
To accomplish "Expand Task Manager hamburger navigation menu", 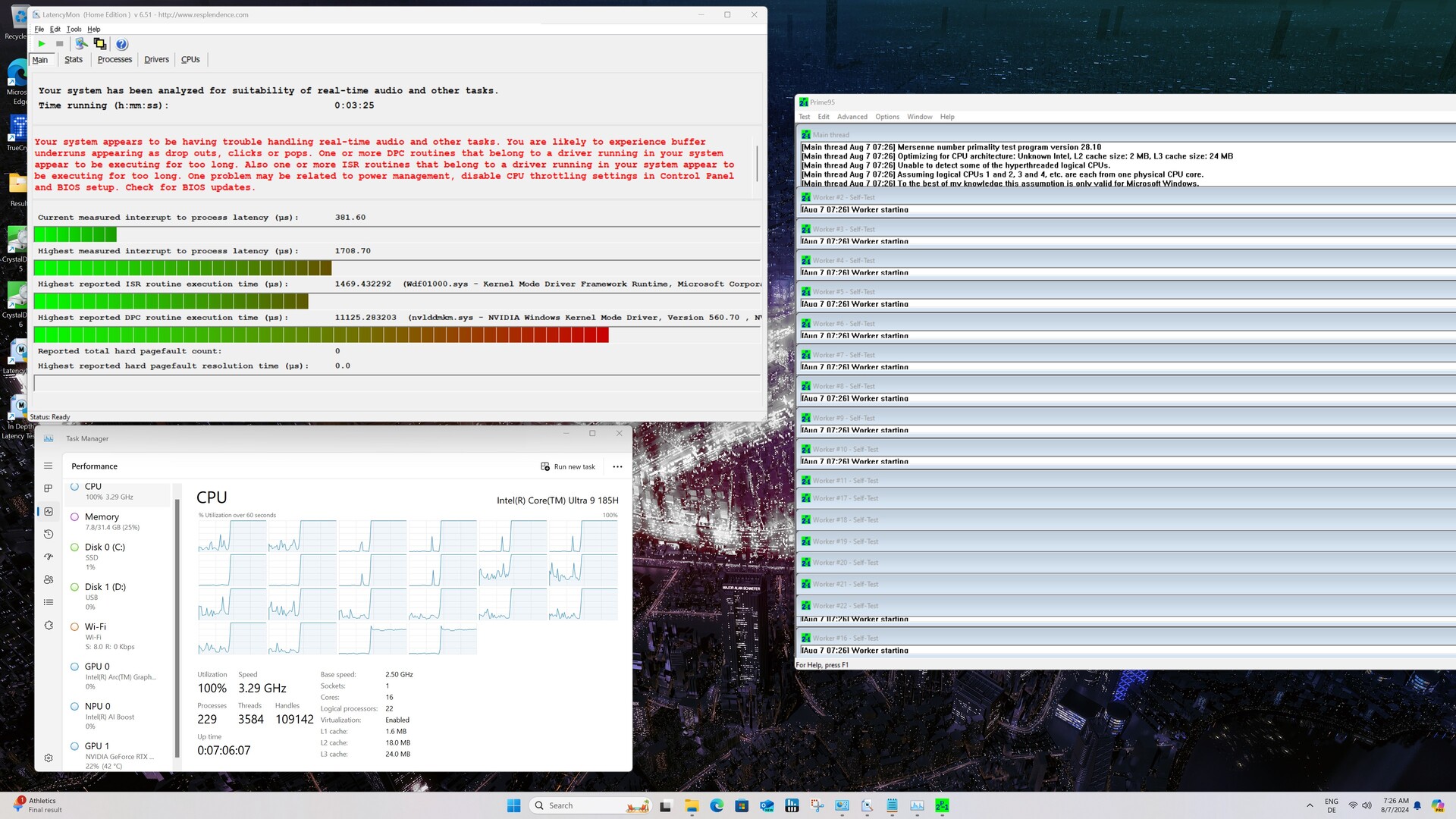I will tap(49, 466).
